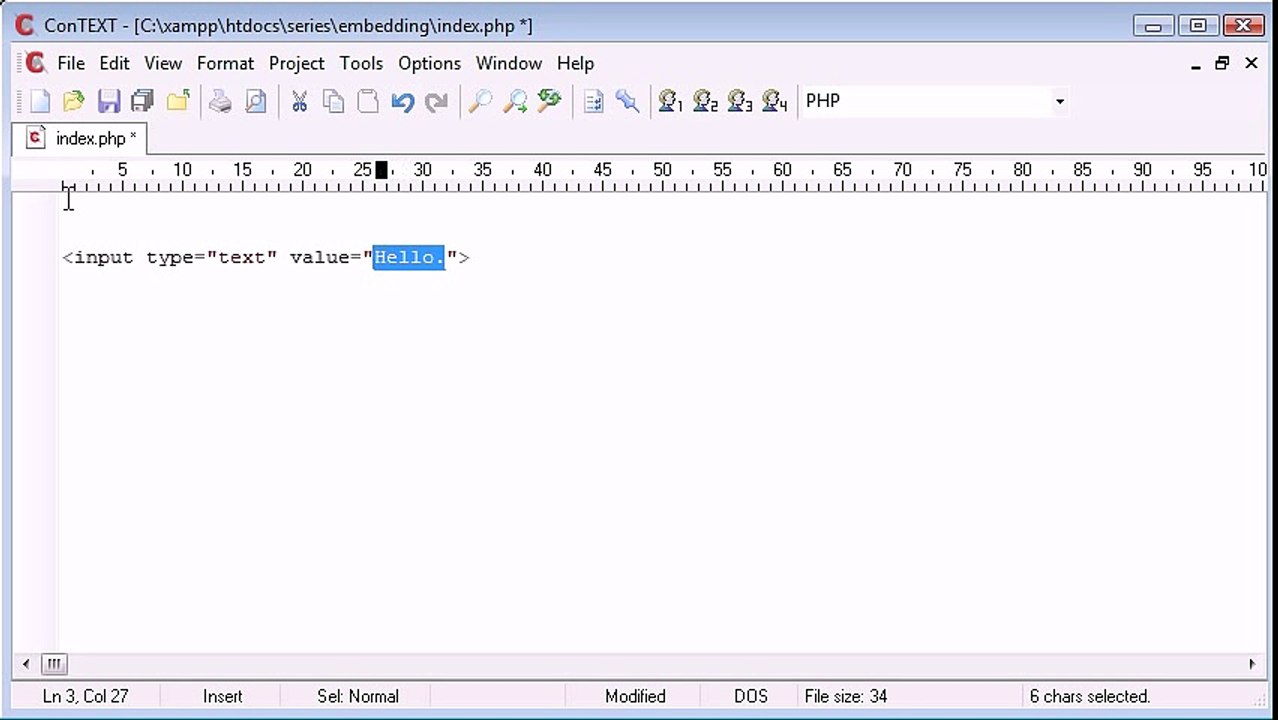Click "Ln 3, Col 27" in status bar

coord(86,696)
